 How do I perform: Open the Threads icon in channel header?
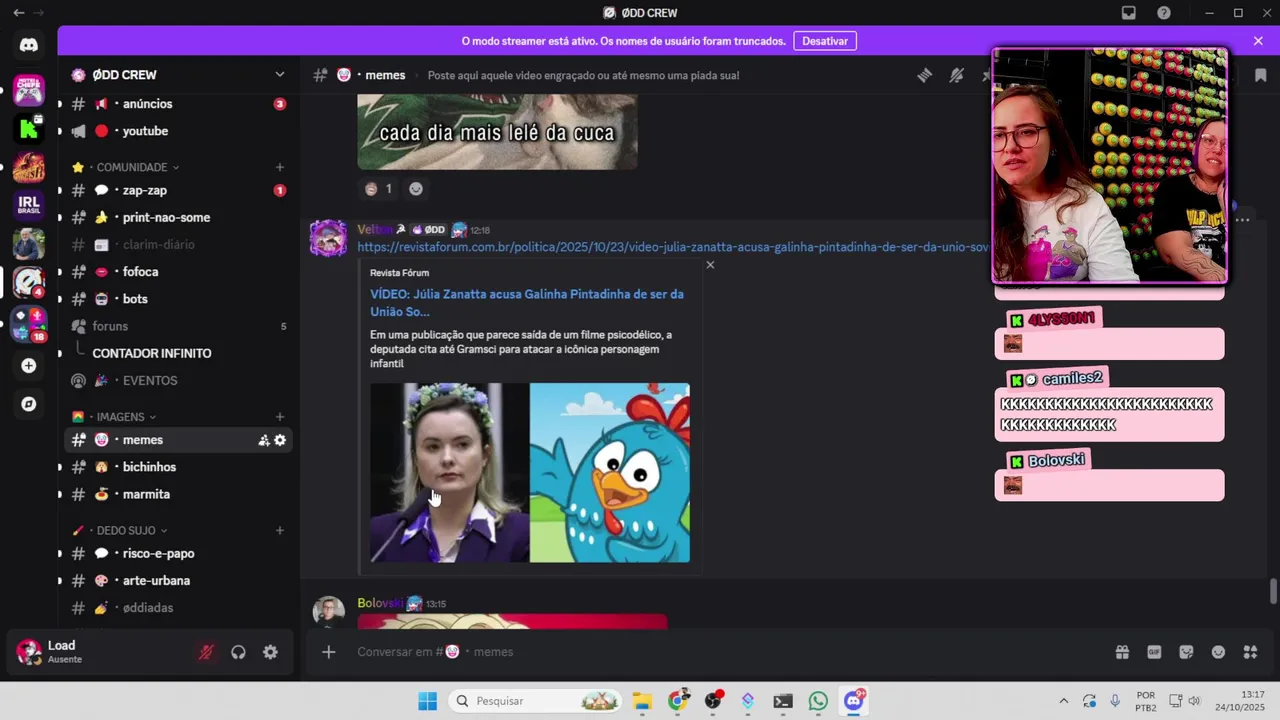[x=925, y=75]
